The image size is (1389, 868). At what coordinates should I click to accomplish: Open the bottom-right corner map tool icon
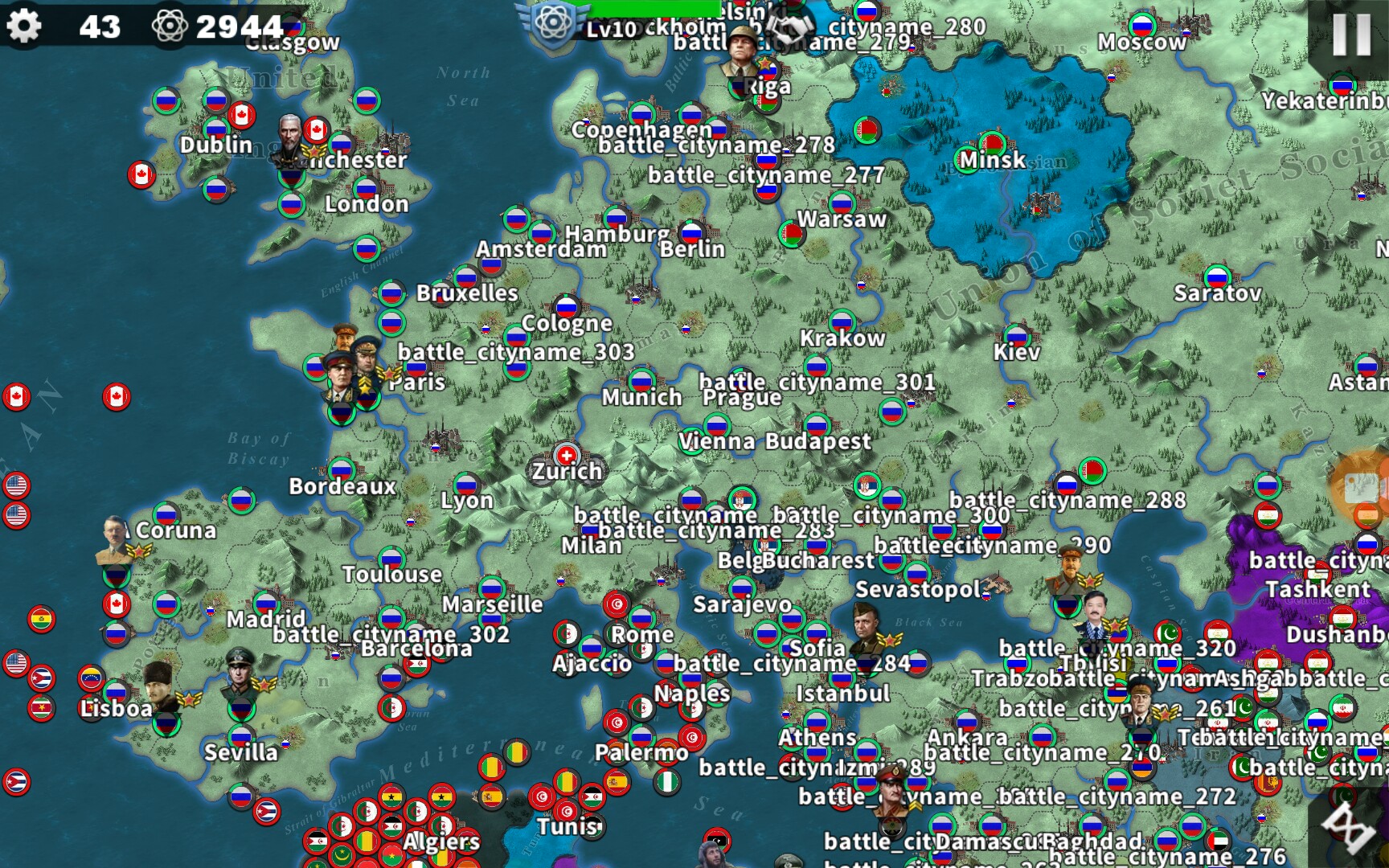tap(1350, 828)
